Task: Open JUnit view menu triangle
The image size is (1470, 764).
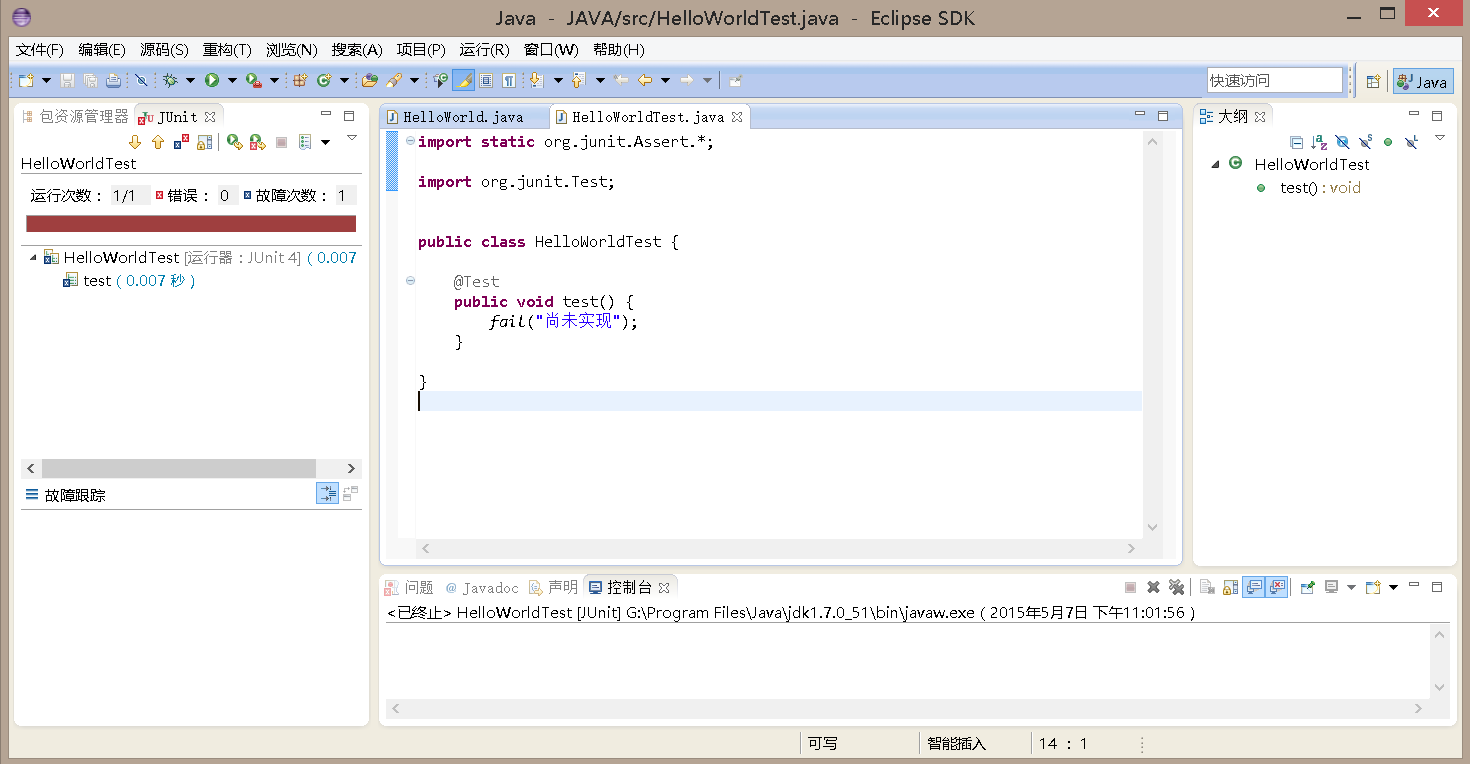Action: point(352,138)
